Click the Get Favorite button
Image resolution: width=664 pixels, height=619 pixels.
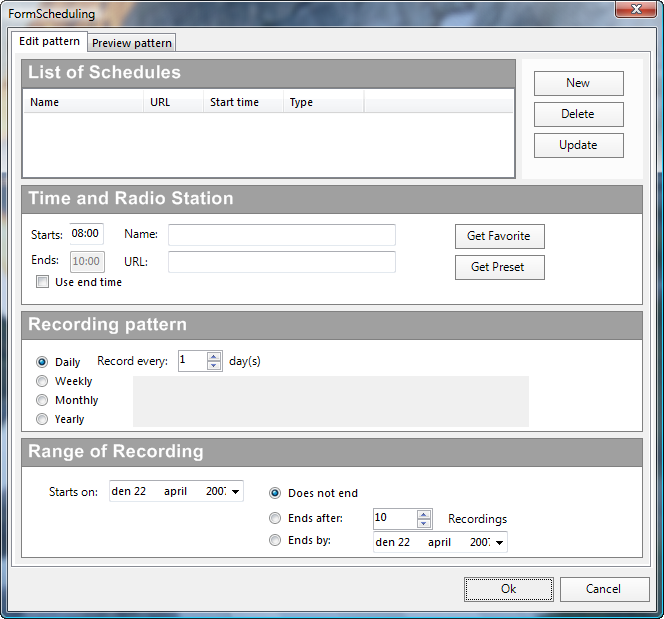pos(500,236)
